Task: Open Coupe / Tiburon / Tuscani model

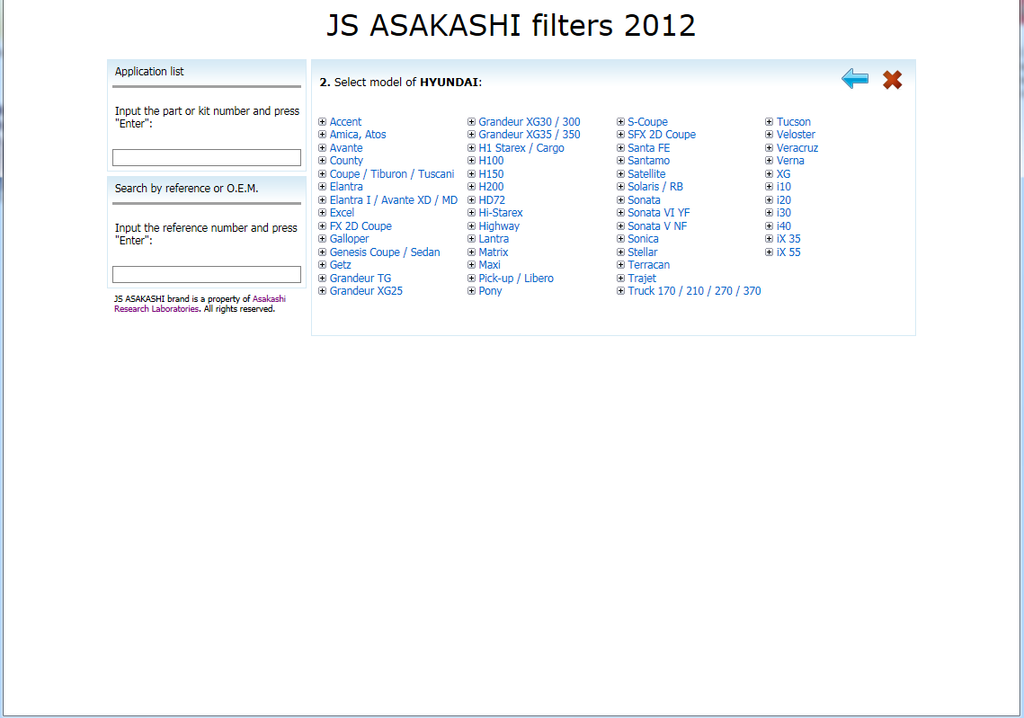Action: click(x=392, y=174)
